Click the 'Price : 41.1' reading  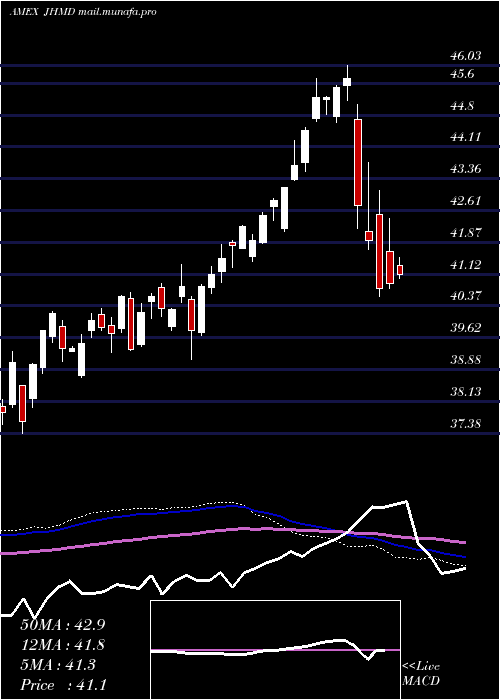click(63, 685)
